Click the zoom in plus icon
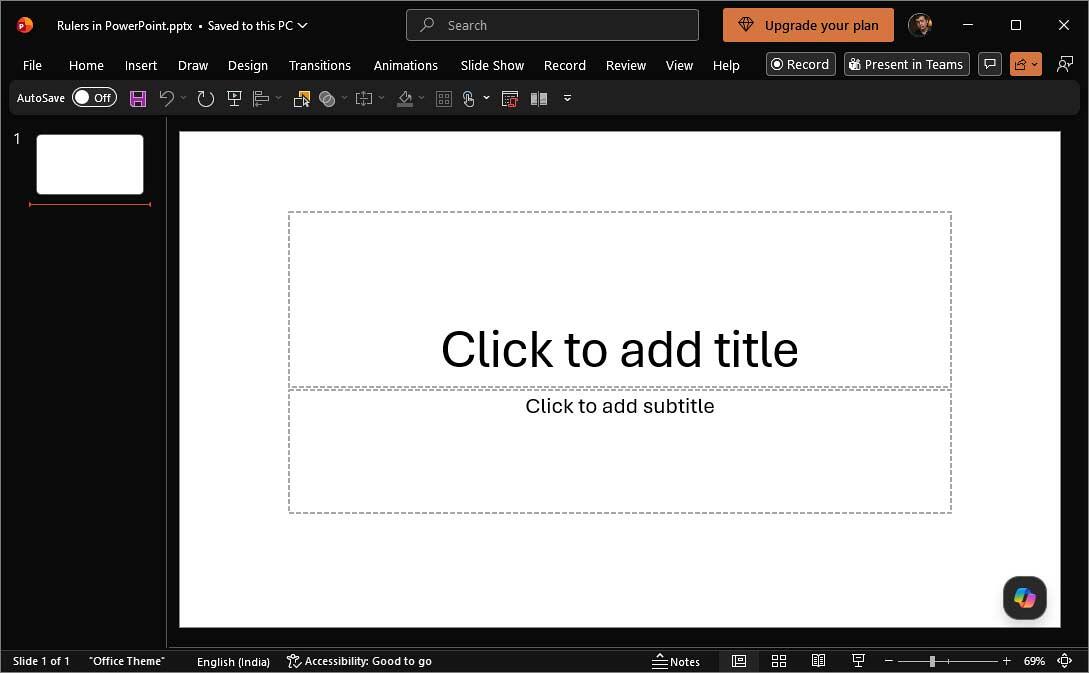Screen dimensions: 1089x673 (x=1006, y=661)
